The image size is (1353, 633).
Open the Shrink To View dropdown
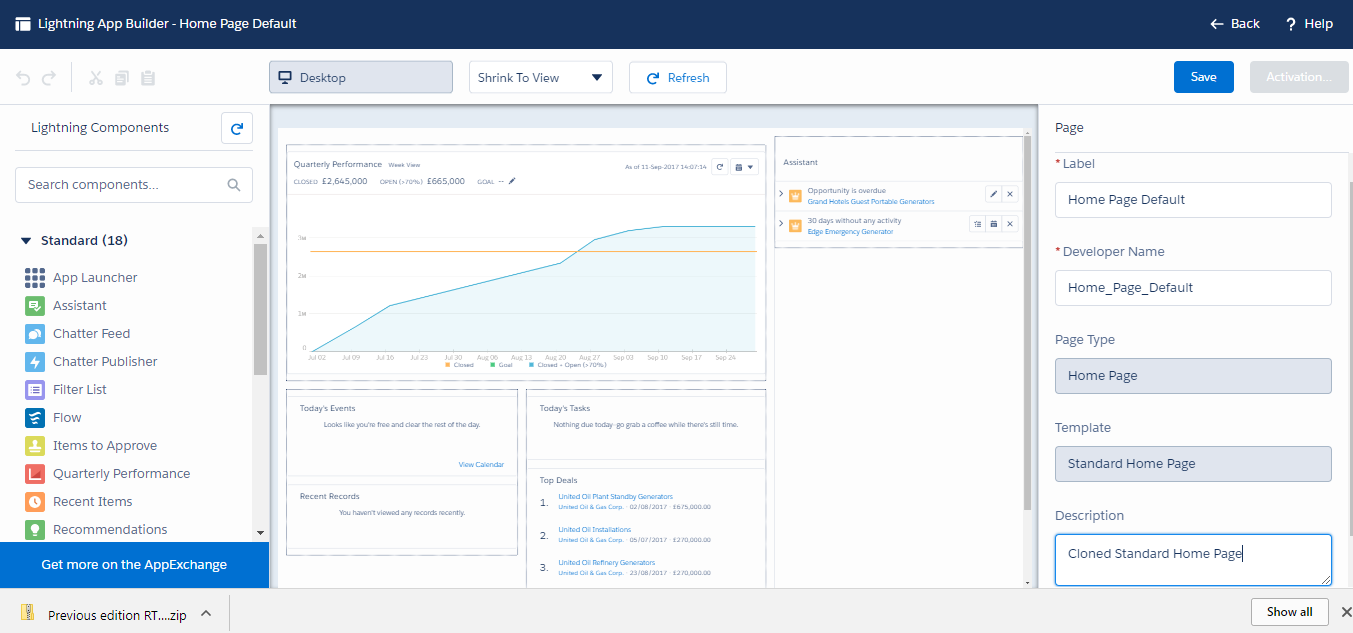540,77
